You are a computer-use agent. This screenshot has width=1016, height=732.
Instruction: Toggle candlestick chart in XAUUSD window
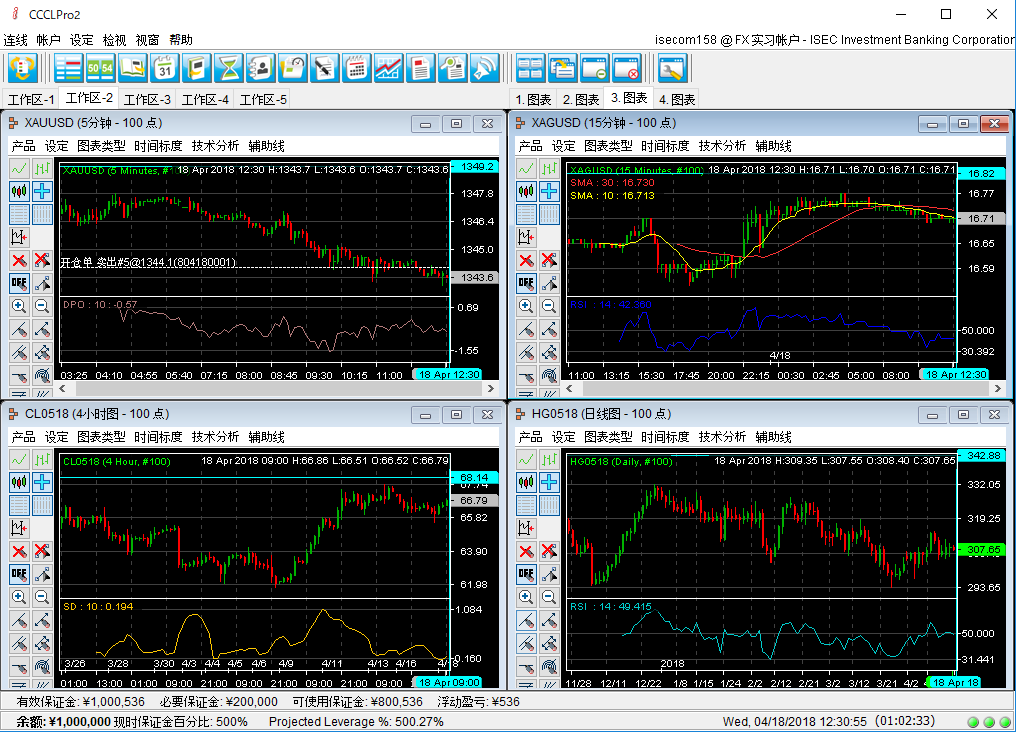(x=19, y=191)
